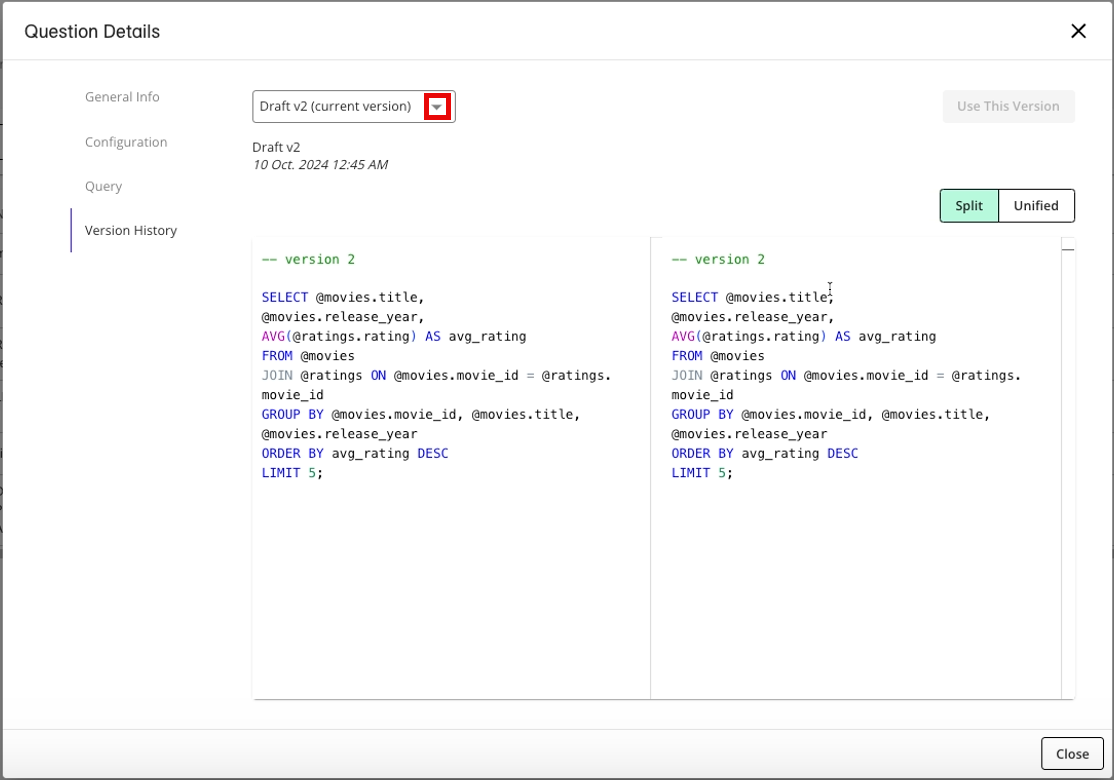Click the 10 Oct. 2024 timestamp
Image resolution: width=1114 pixels, height=780 pixels.
pyautogui.click(x=320, y=165)
